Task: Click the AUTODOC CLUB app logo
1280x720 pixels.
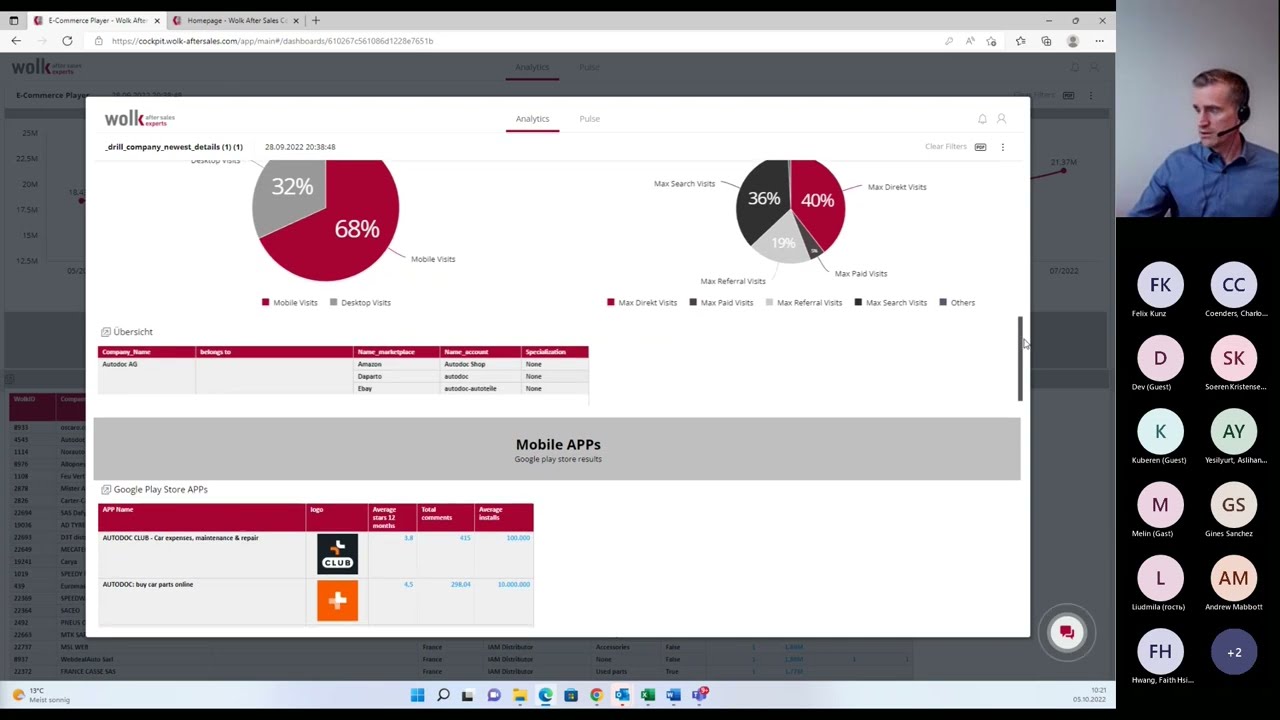Action: tap(337, 554)
